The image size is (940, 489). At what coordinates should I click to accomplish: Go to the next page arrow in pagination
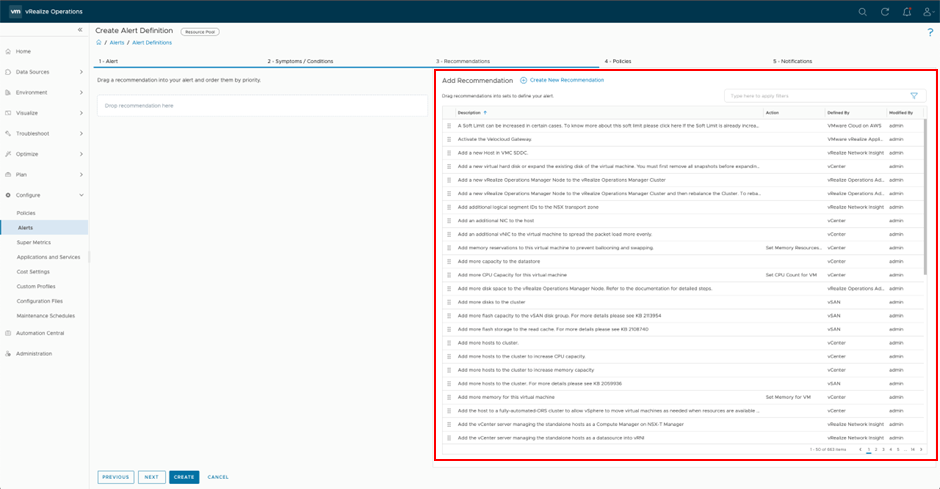921,449
